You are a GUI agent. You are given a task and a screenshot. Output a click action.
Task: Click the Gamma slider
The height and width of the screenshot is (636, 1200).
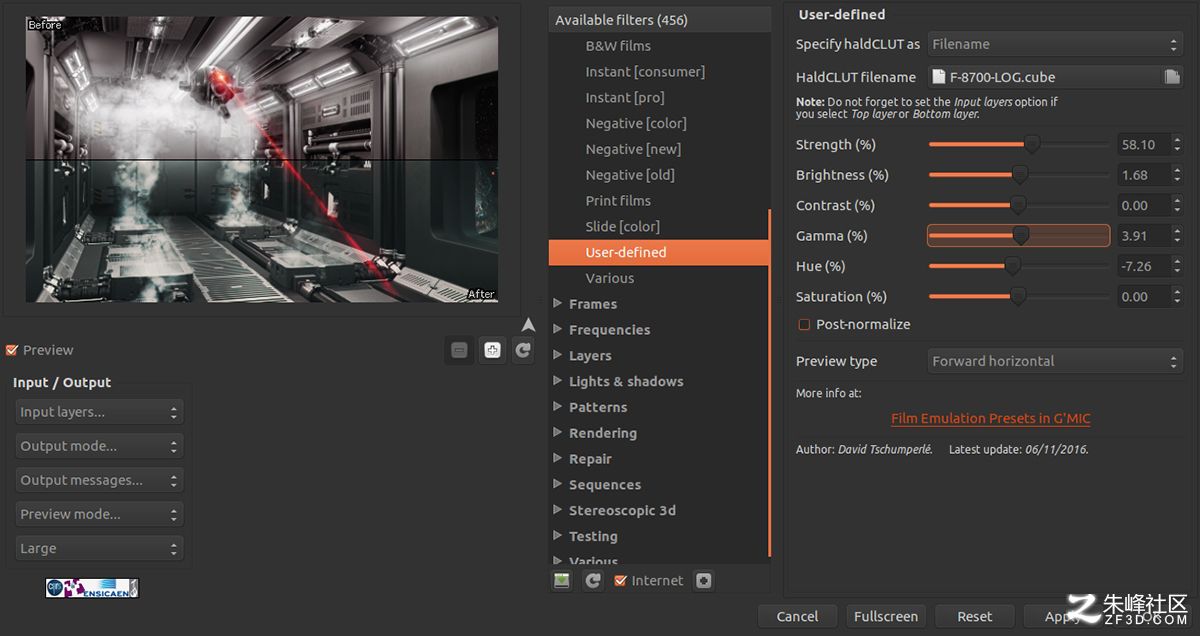[x=1019, y=236]
